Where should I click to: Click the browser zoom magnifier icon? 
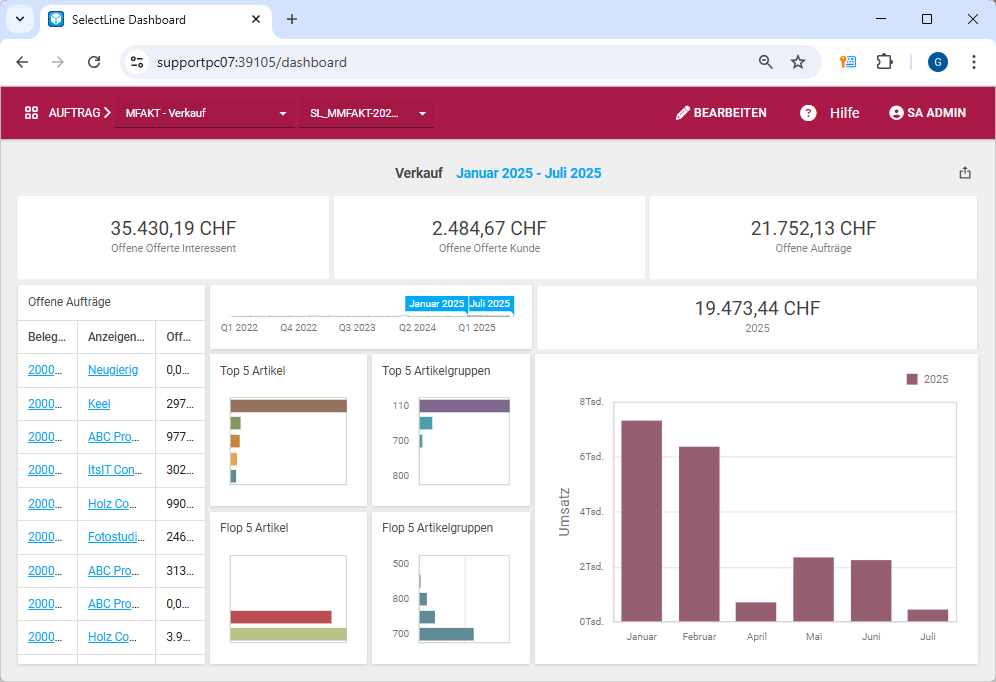(766, 62)
